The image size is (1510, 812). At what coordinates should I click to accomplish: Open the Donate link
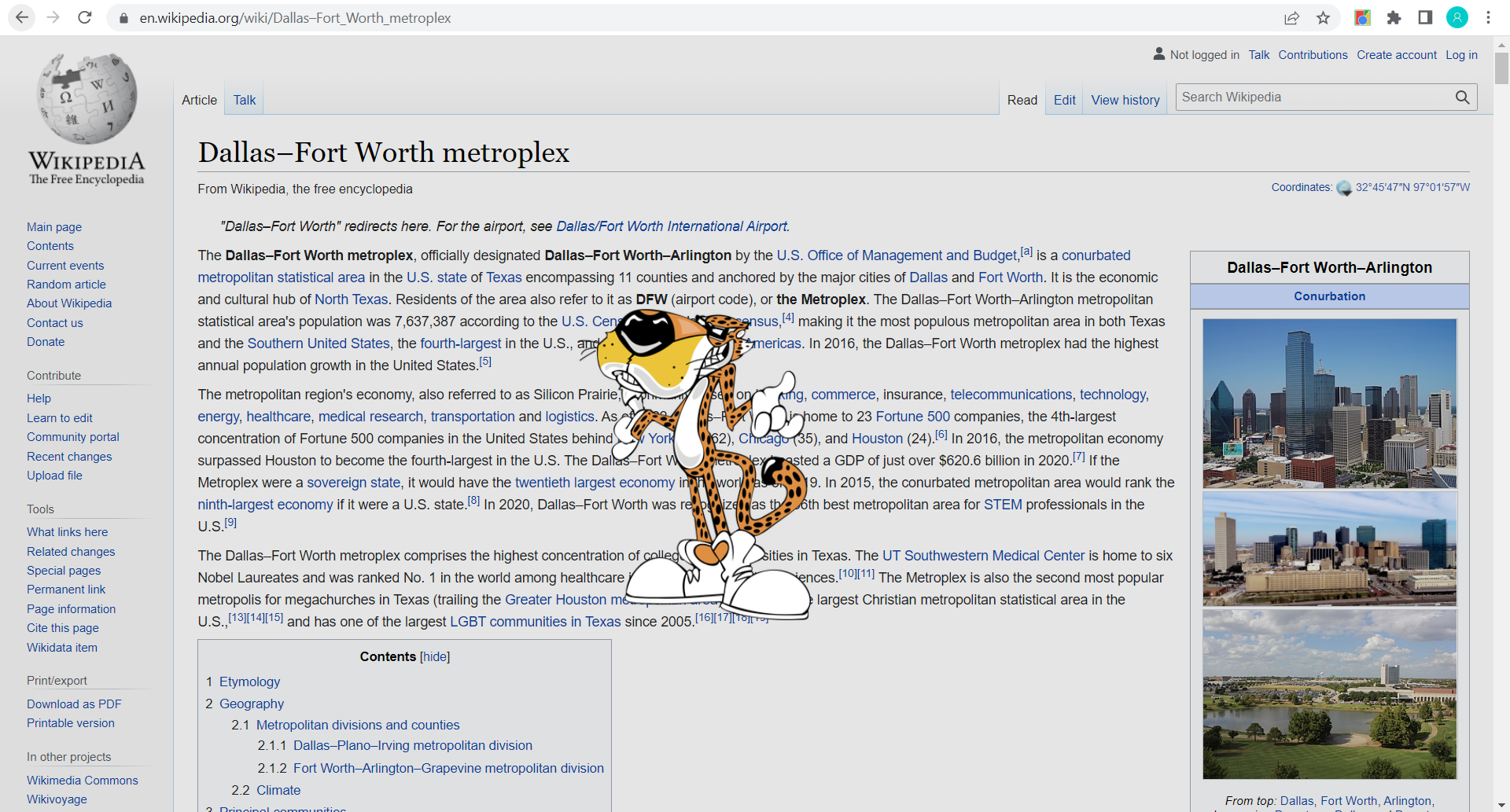46,342
